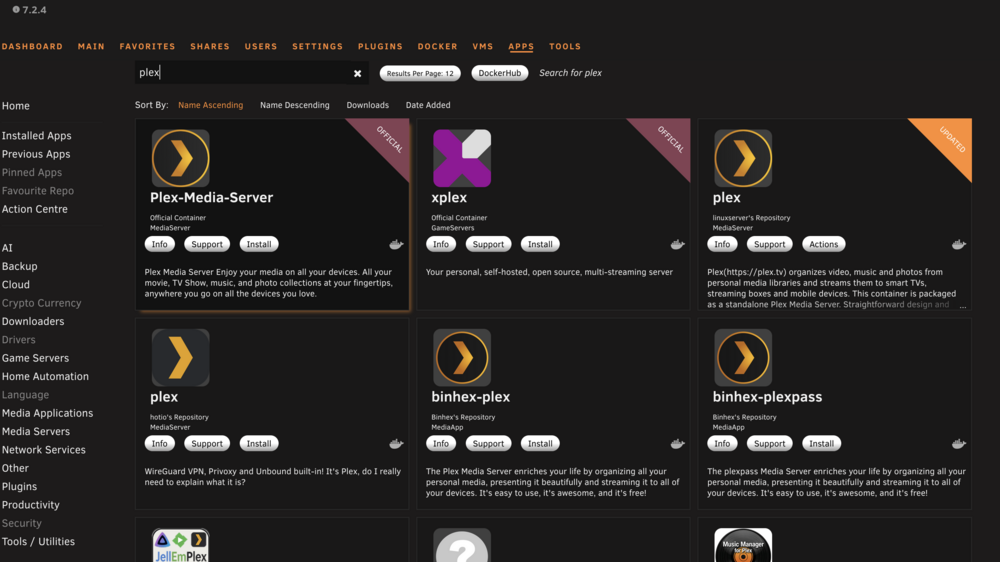Click Docker whale icon on binhex-plexpass card
The image size is (1000, 562).
959,443
